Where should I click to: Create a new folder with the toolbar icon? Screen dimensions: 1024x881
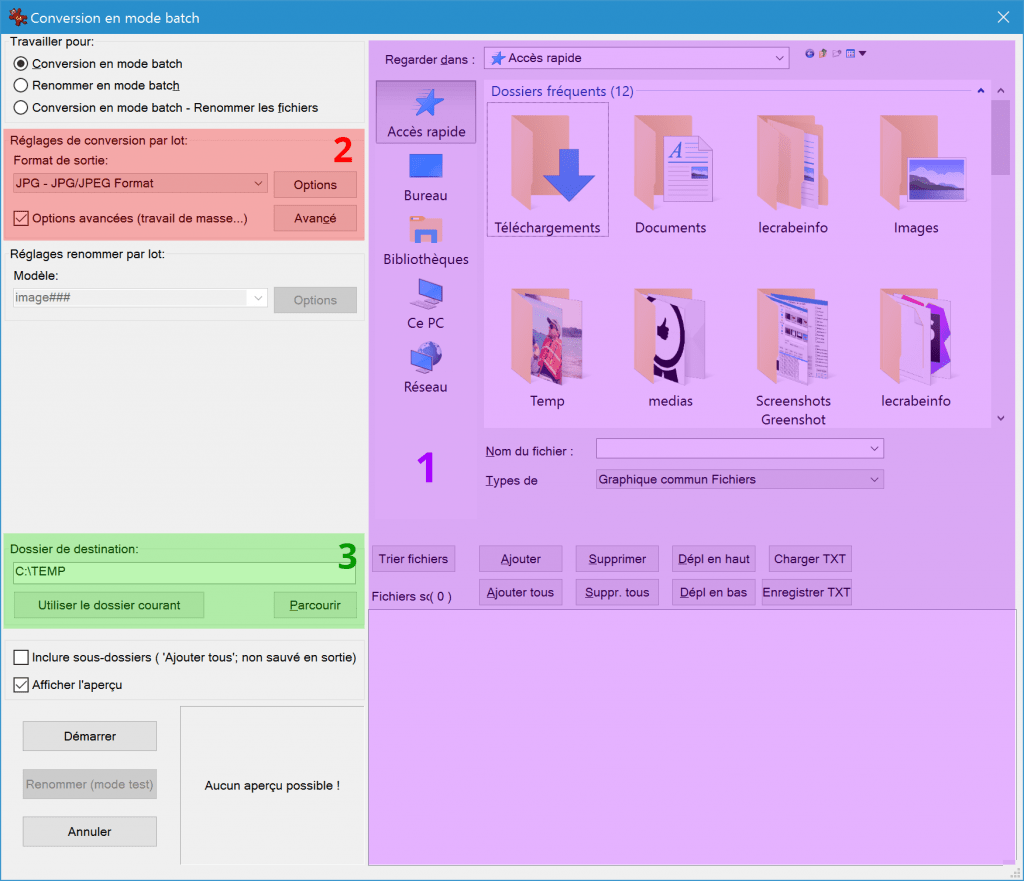837,53
